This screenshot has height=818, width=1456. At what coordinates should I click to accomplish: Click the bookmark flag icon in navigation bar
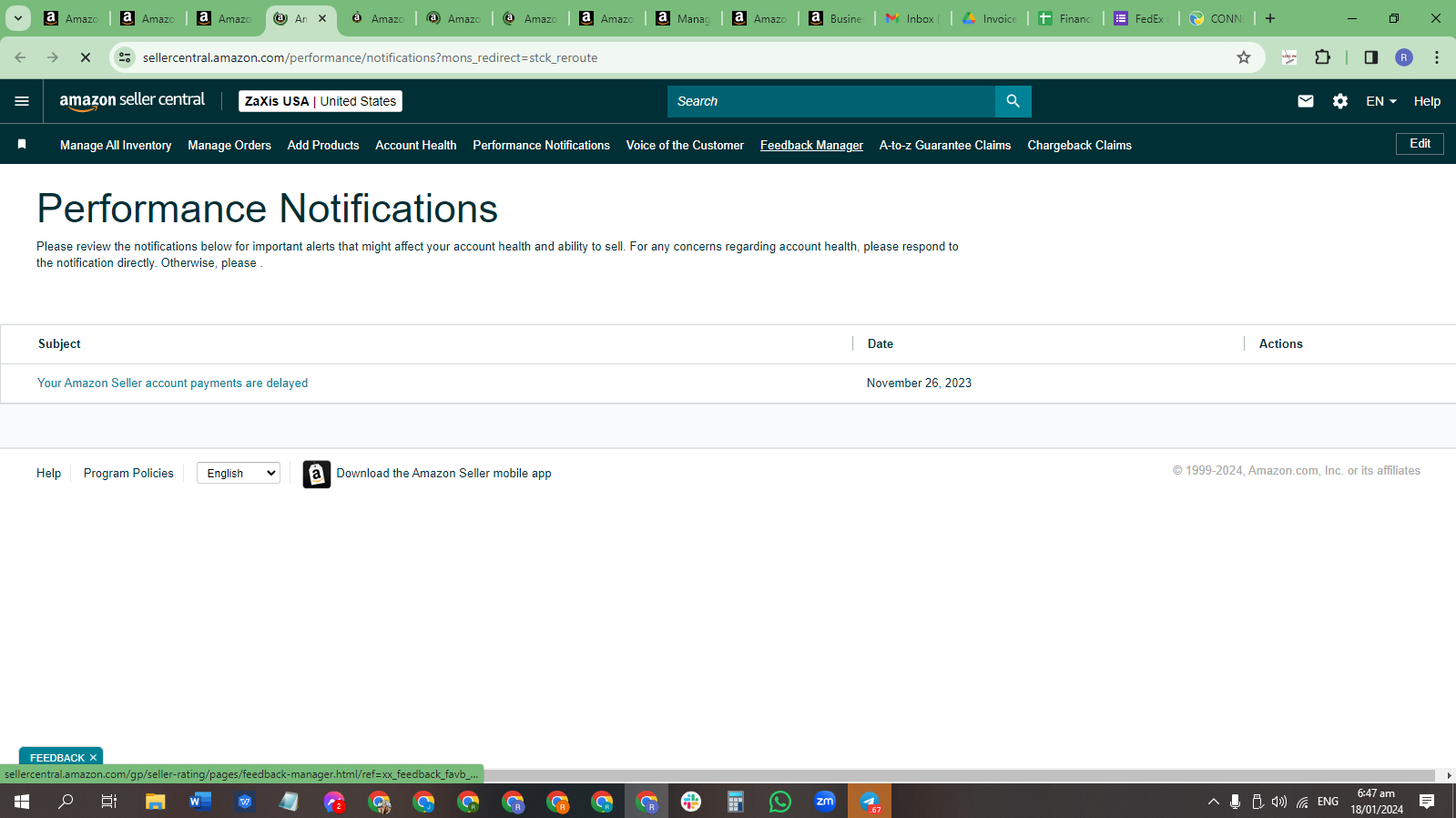click(22, 144)
